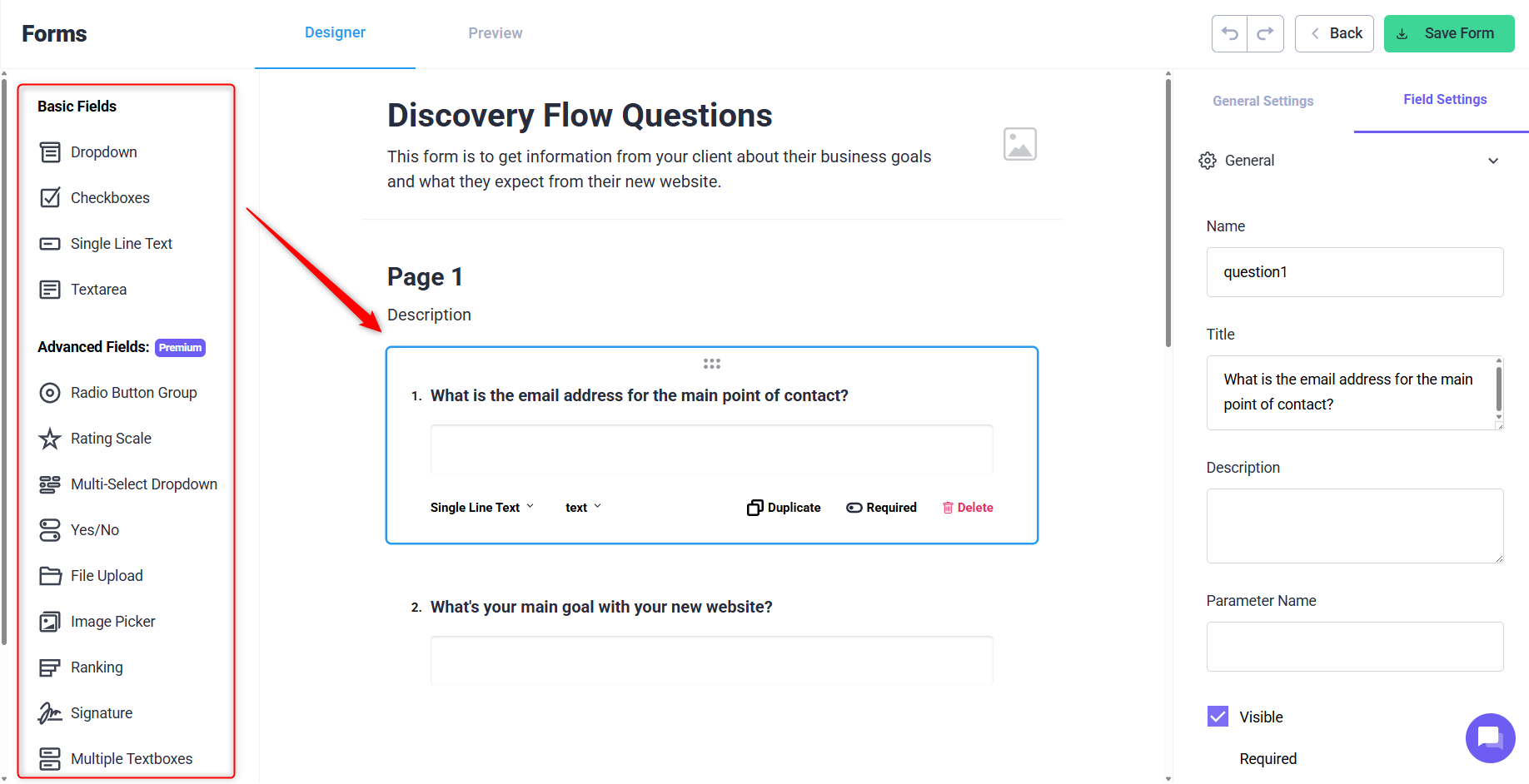Click the redo arrow icon
The height and width of the screenshot is (784, 1529).
click(1265, 33)
